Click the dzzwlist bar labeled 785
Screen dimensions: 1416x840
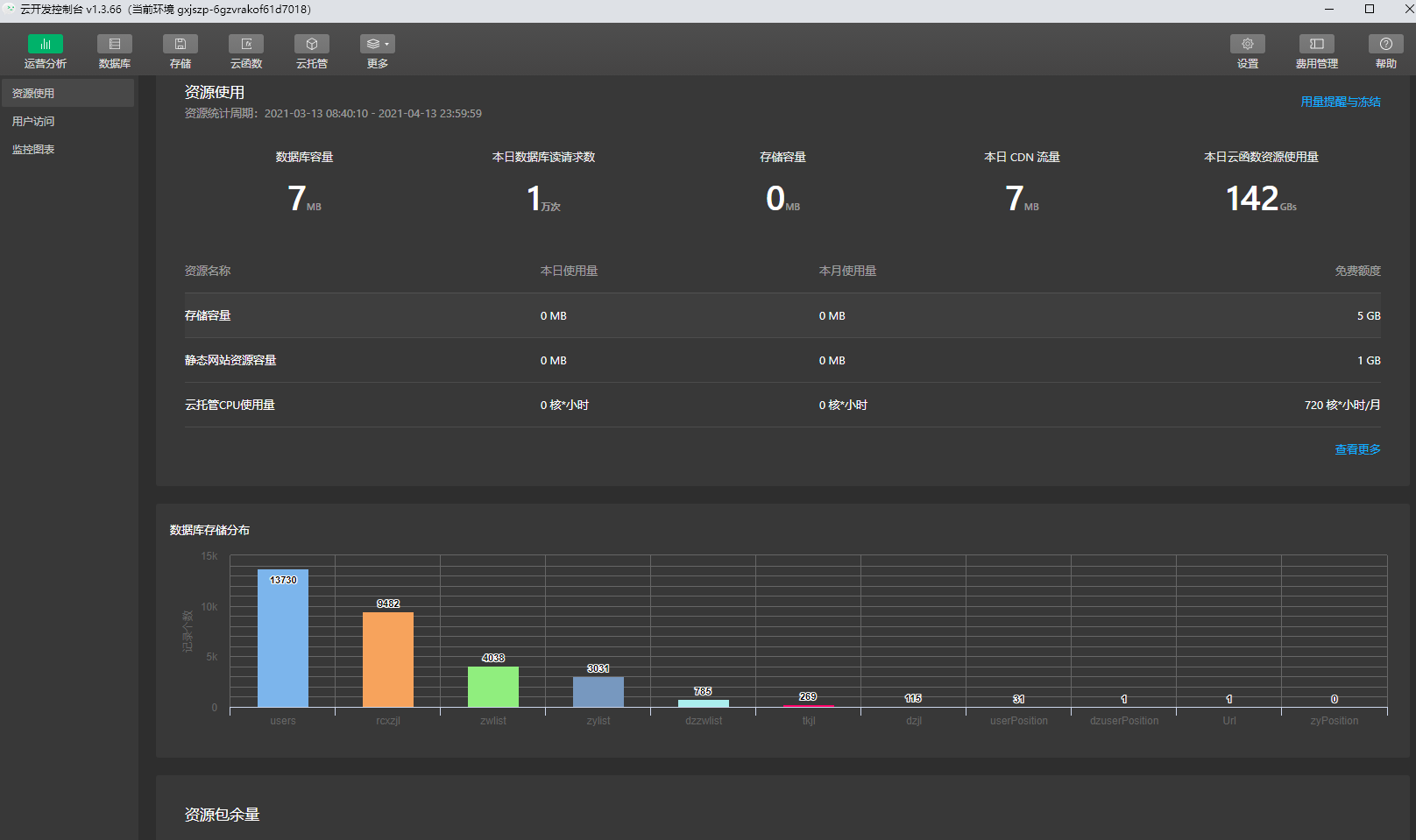(x=704, y=703)
